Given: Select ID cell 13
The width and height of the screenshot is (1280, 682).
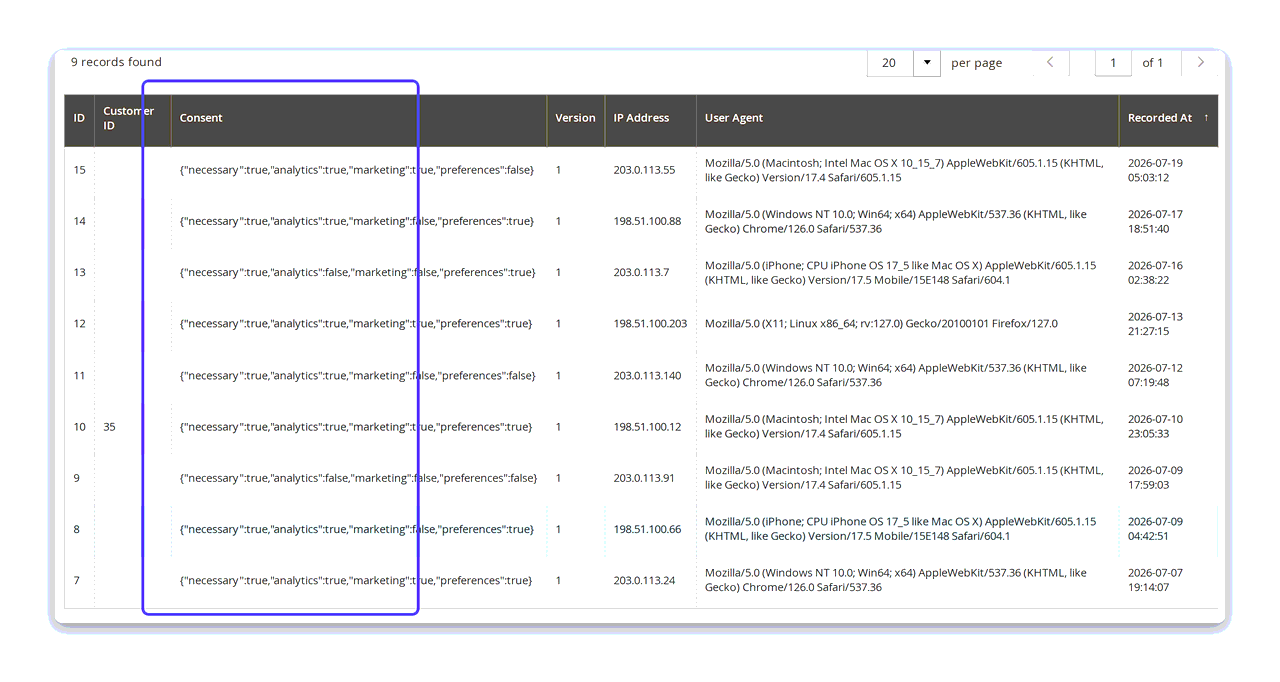Looking at the screenshot, I should coord(80,272).
